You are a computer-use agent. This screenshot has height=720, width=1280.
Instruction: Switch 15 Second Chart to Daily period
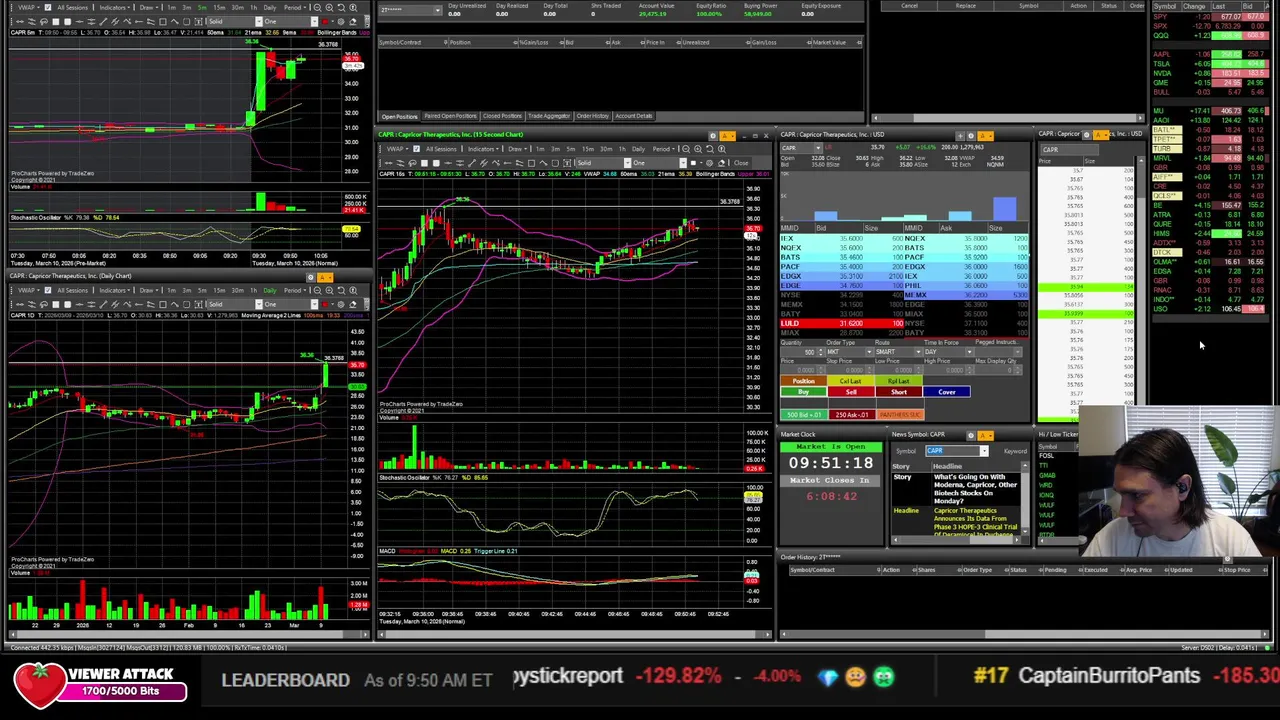638,149
